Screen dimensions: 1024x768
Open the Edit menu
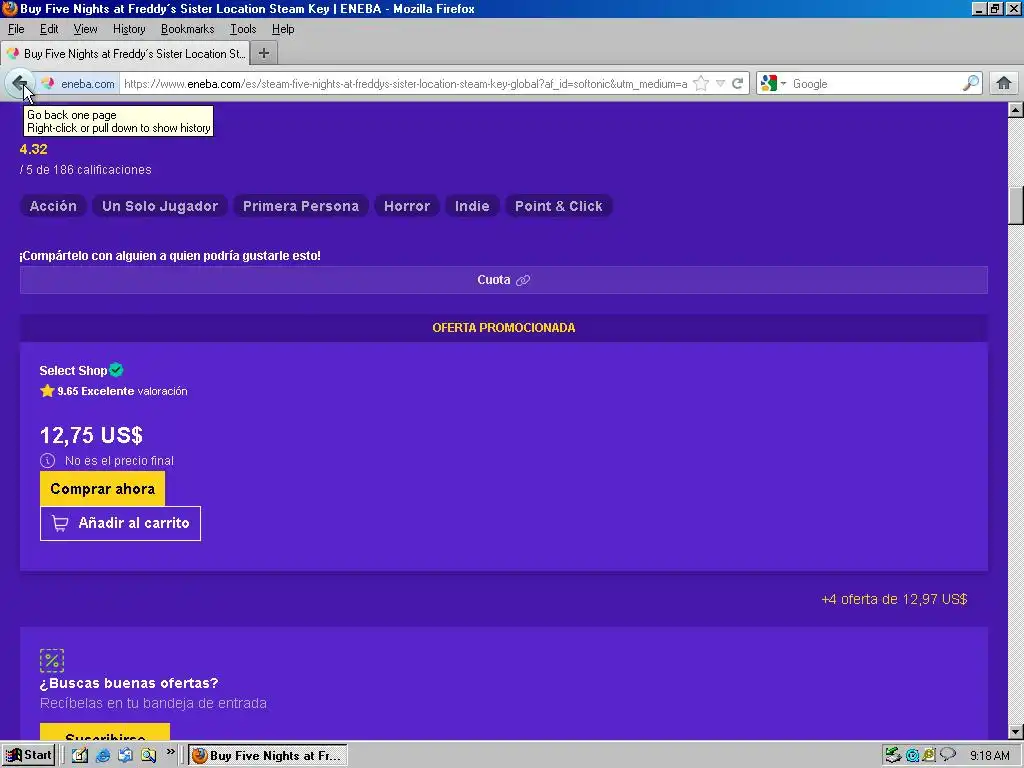coord(49,29)
